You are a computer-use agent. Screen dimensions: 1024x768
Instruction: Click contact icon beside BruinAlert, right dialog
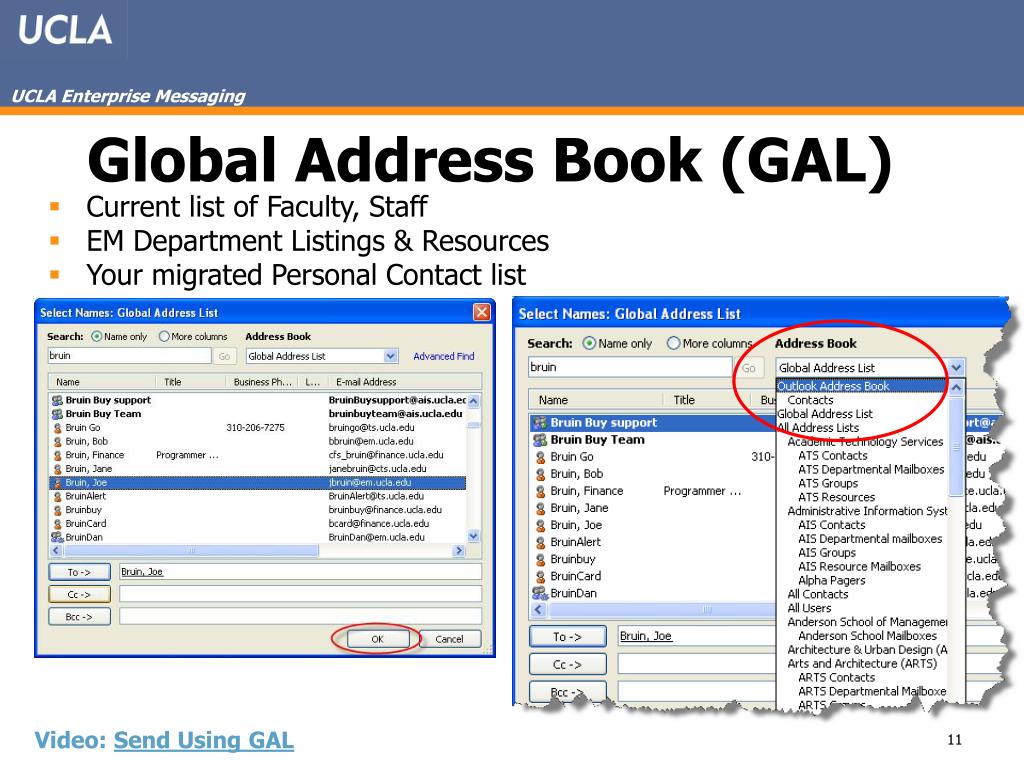coord(540,542)
